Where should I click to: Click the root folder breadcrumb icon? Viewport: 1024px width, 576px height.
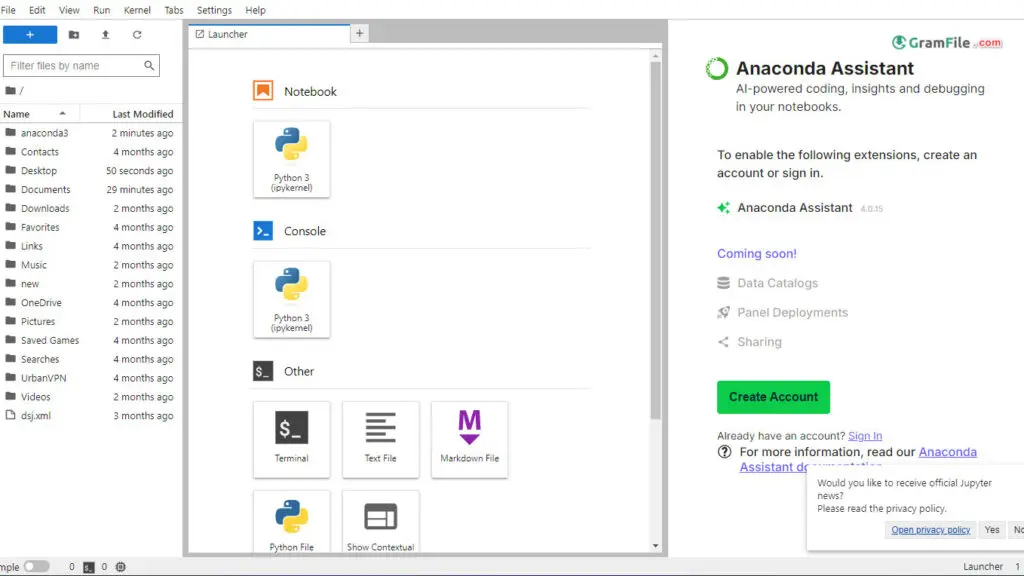coord(10,91)
